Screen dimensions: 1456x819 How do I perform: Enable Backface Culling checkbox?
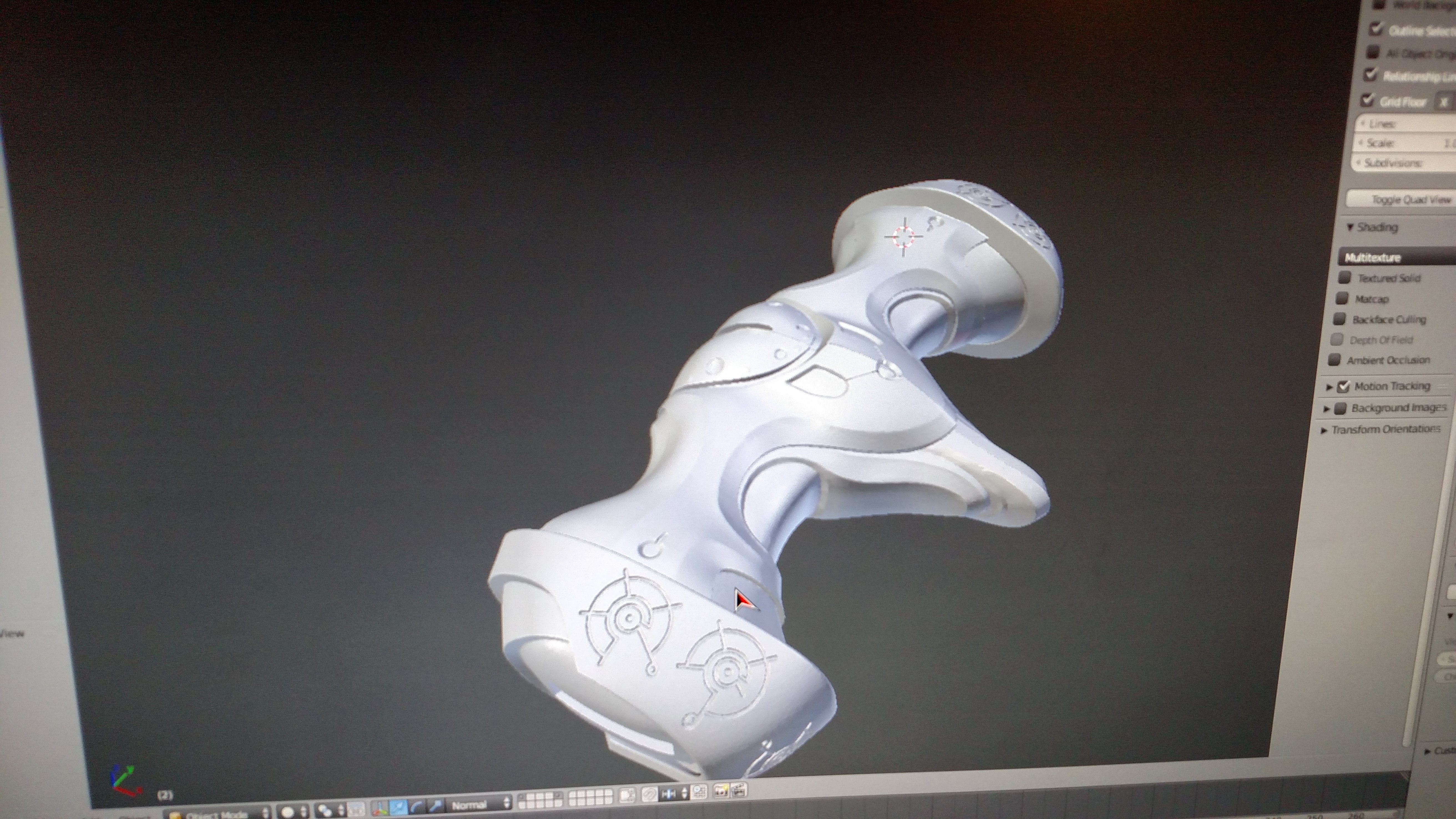pyautogui.click(x=1339, y=319)
